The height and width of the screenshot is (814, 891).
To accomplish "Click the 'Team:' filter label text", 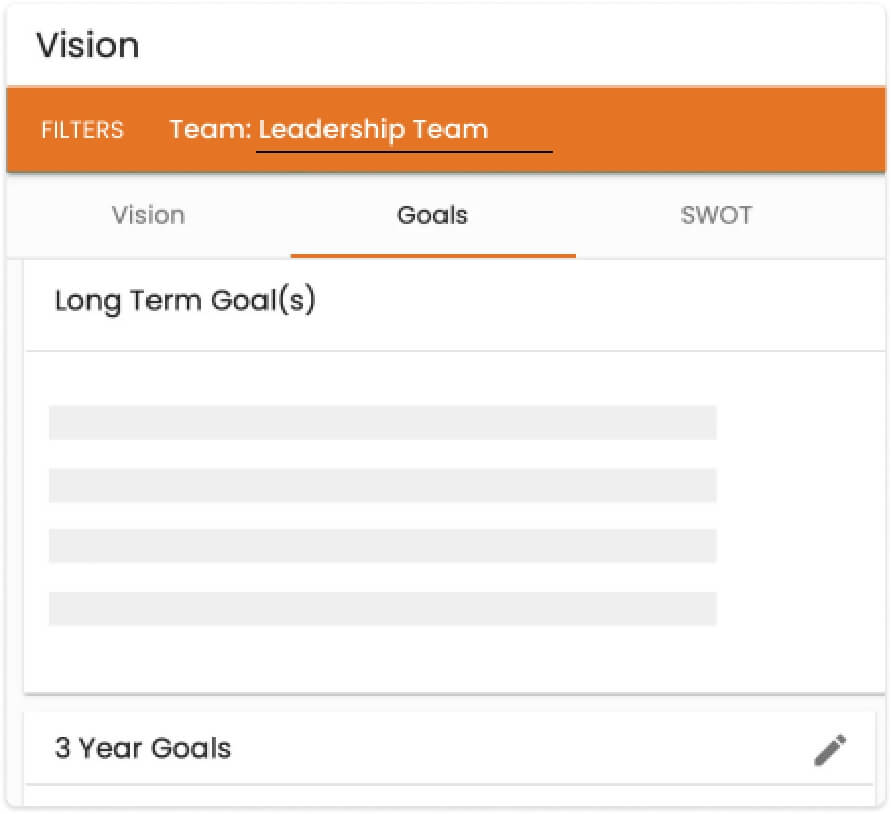I will (210, 130).
